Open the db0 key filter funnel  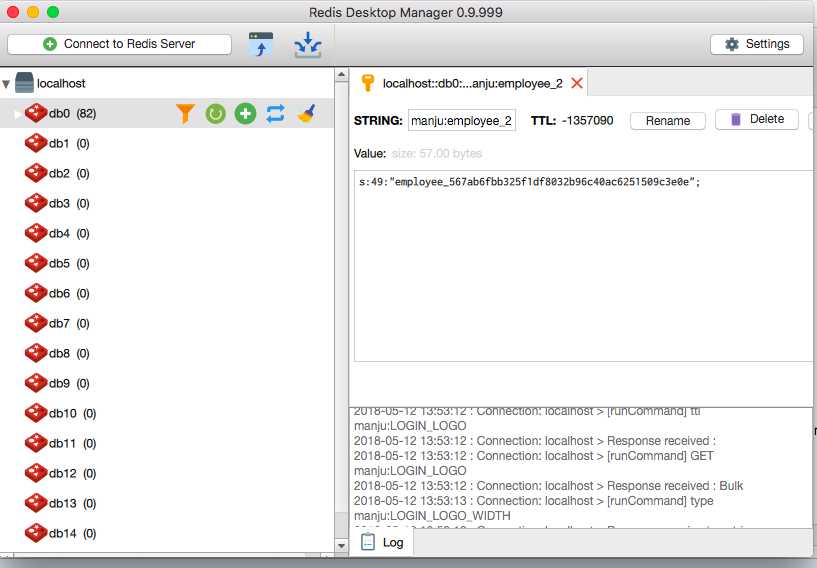point(185,113)
